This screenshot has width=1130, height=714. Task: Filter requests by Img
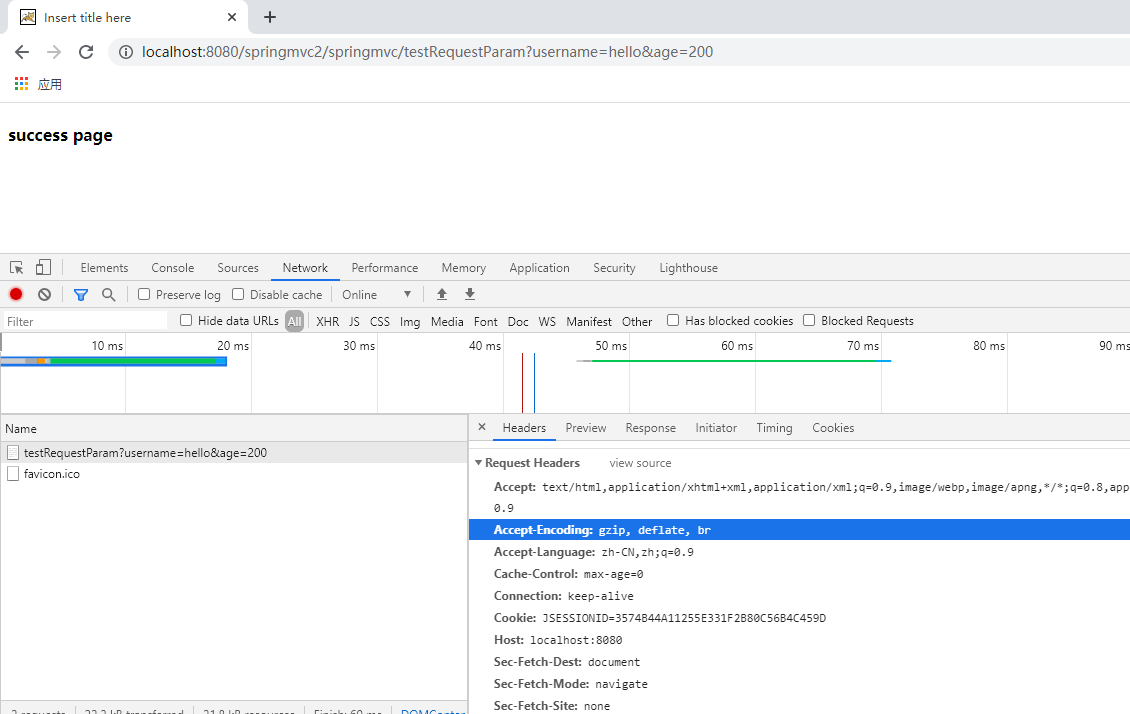410,321
